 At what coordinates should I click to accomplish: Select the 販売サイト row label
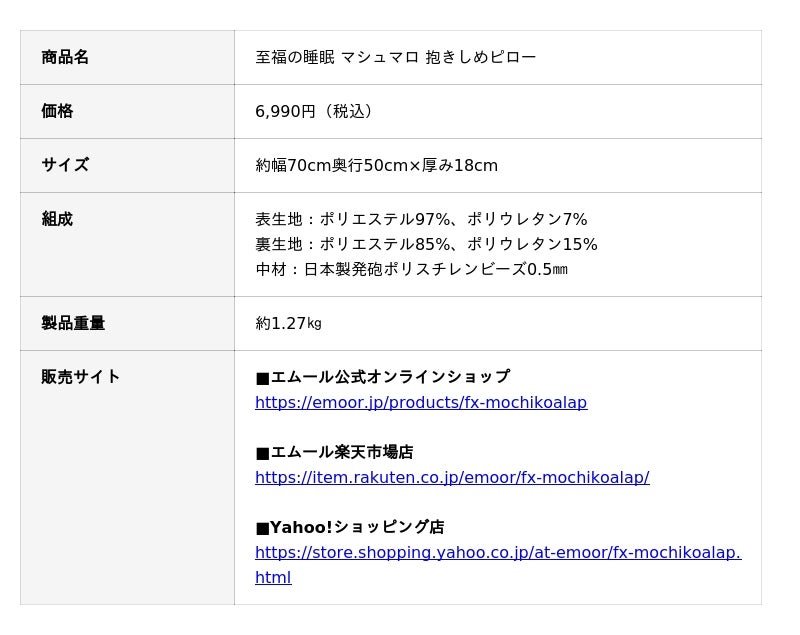[x=81, y=377]
